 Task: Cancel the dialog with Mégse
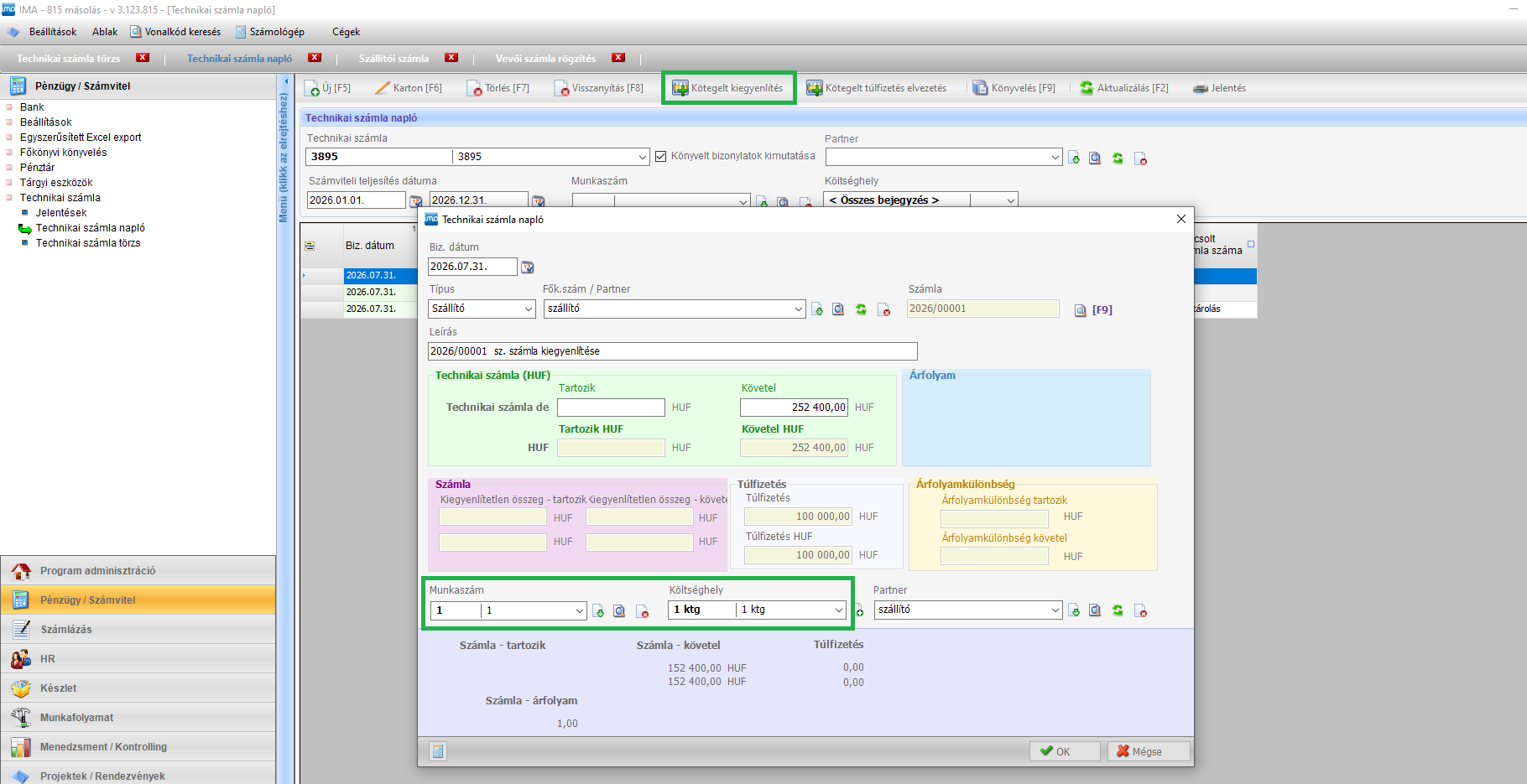[x=1148, y=751]
